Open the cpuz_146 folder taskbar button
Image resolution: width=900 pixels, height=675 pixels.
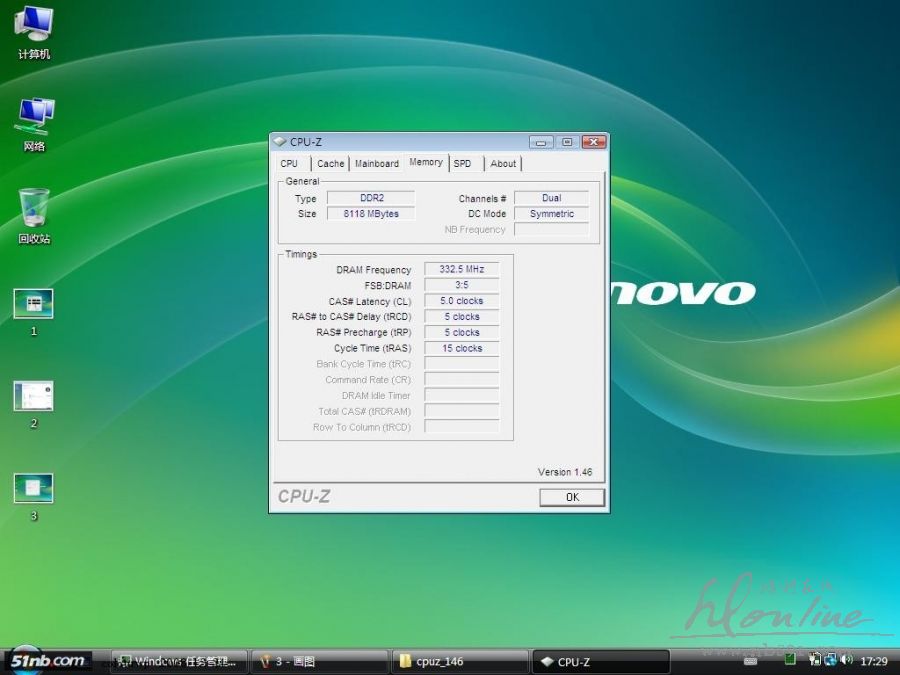point(460,661)
